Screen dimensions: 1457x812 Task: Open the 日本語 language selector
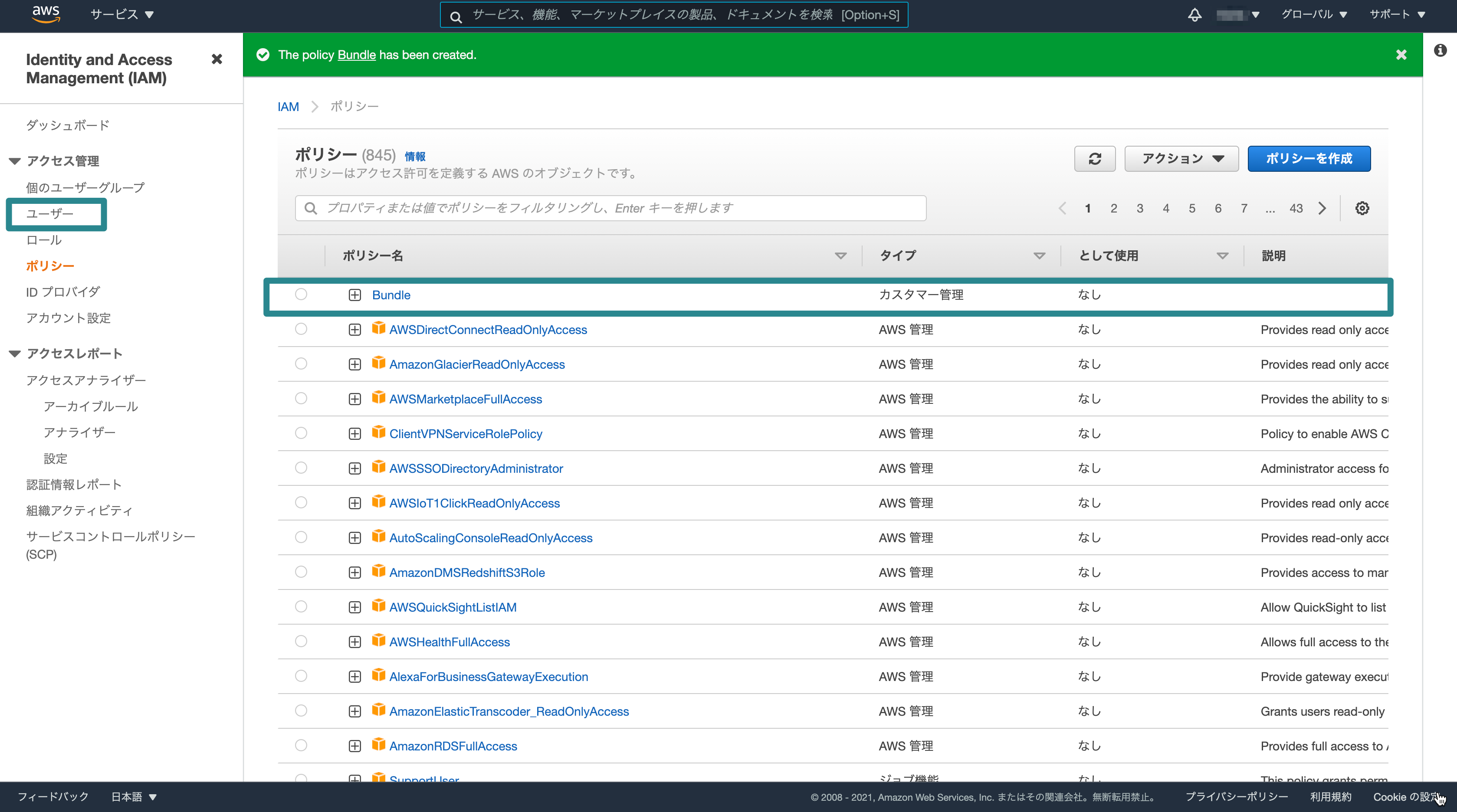tap(134, 797)
